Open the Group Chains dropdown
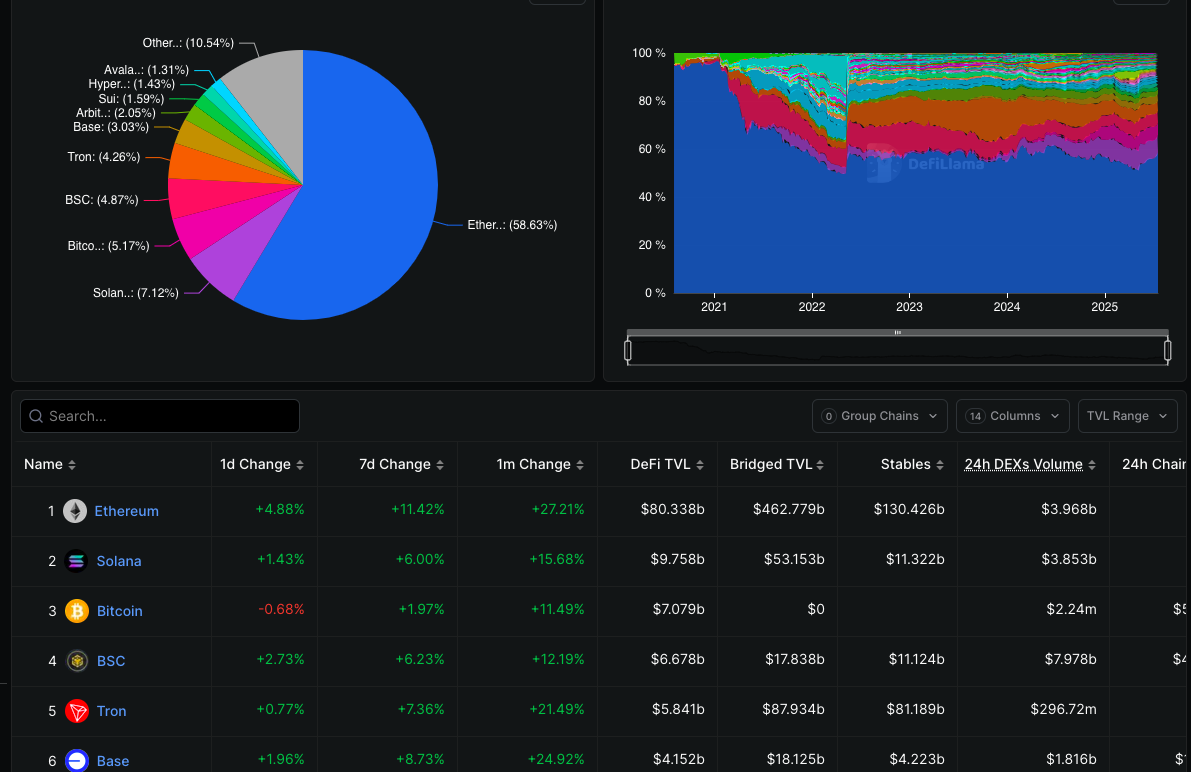Viewport: 1191px width, 772px height. pos(879,415)
